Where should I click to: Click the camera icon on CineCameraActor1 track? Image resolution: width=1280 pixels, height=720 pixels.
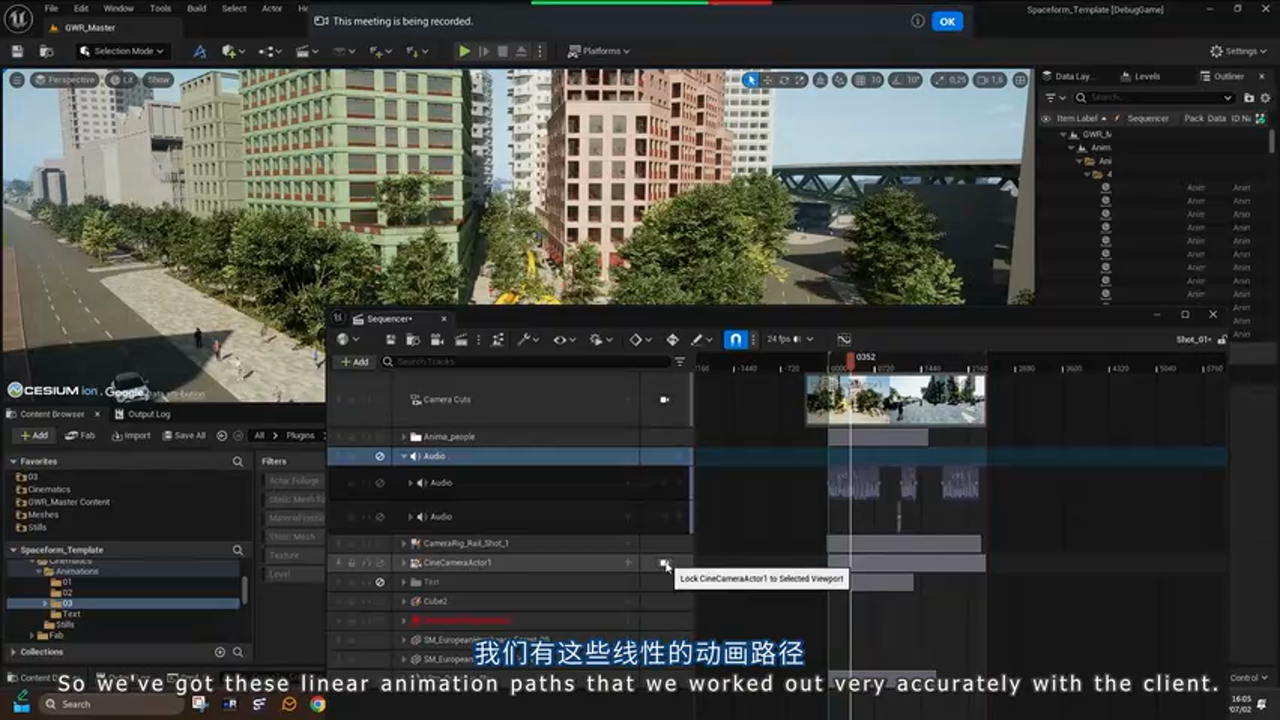pyautogui.click(x=665, y=563)
